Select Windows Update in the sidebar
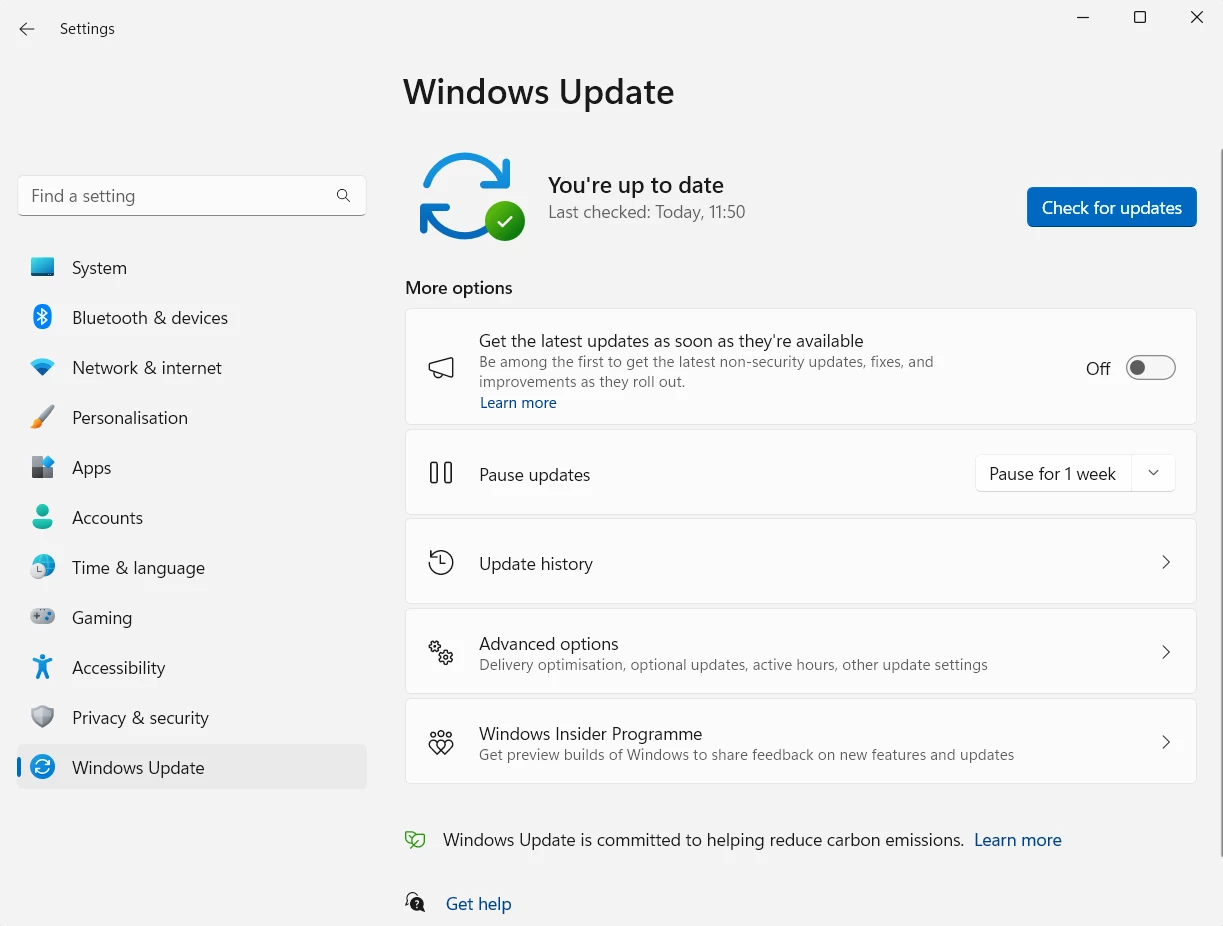This screenshot has width=1223, height=926. click(138, 767)
